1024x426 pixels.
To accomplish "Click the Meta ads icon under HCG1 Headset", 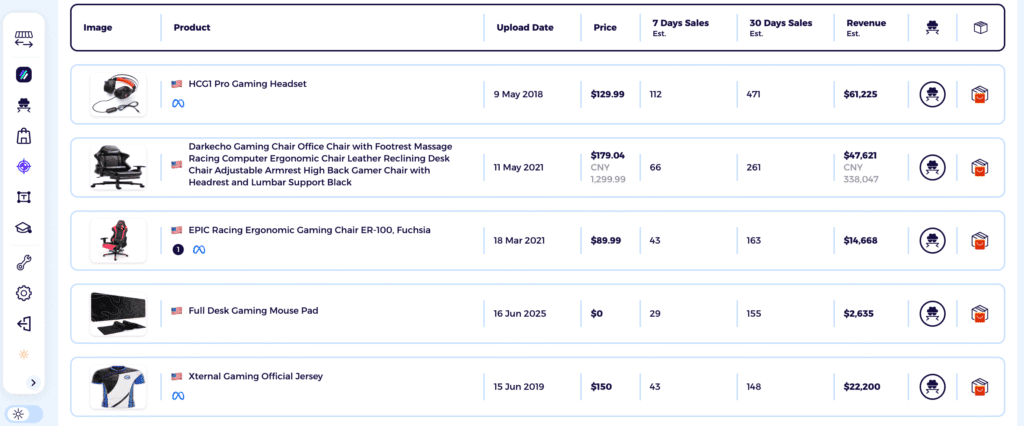I will [178, 104].
